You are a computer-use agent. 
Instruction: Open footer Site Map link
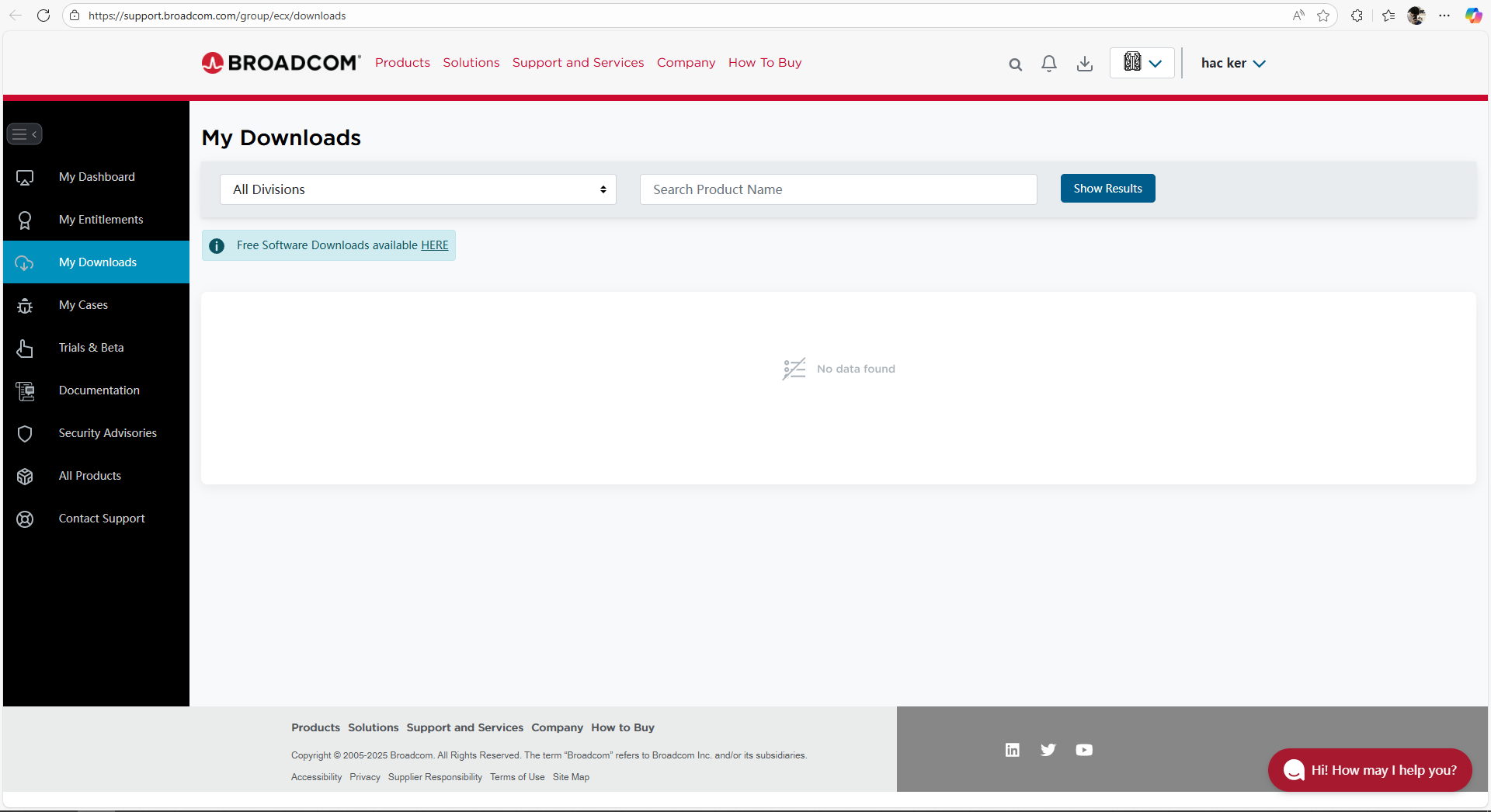[571, 777]
